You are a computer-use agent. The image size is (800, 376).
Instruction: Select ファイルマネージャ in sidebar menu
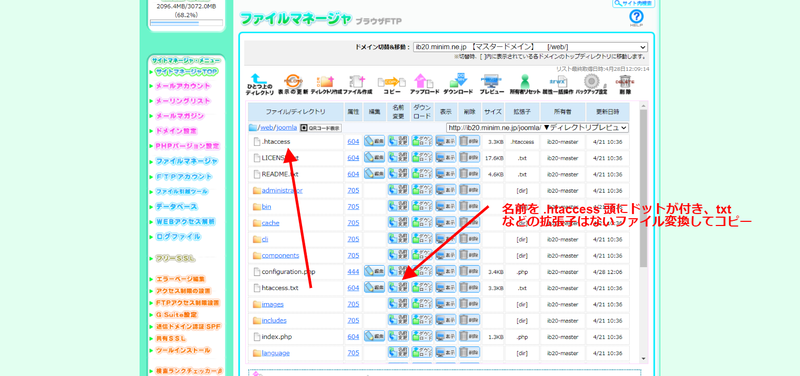click(186, 161)
